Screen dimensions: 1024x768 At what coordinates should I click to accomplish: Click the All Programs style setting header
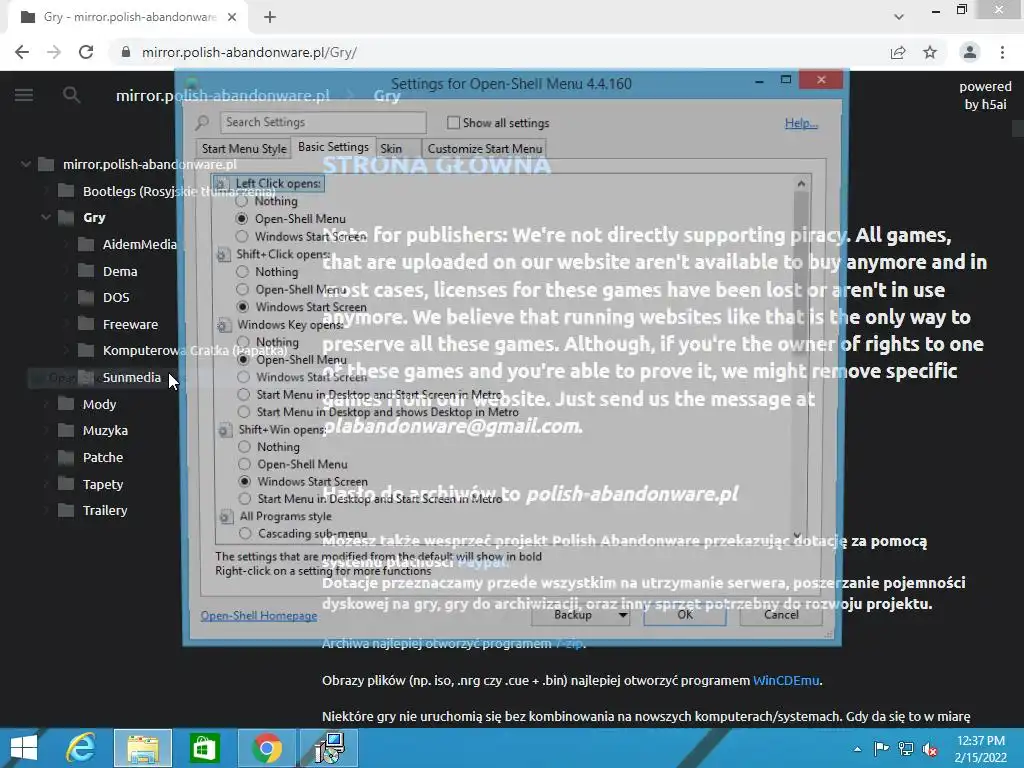pos(285,516)
